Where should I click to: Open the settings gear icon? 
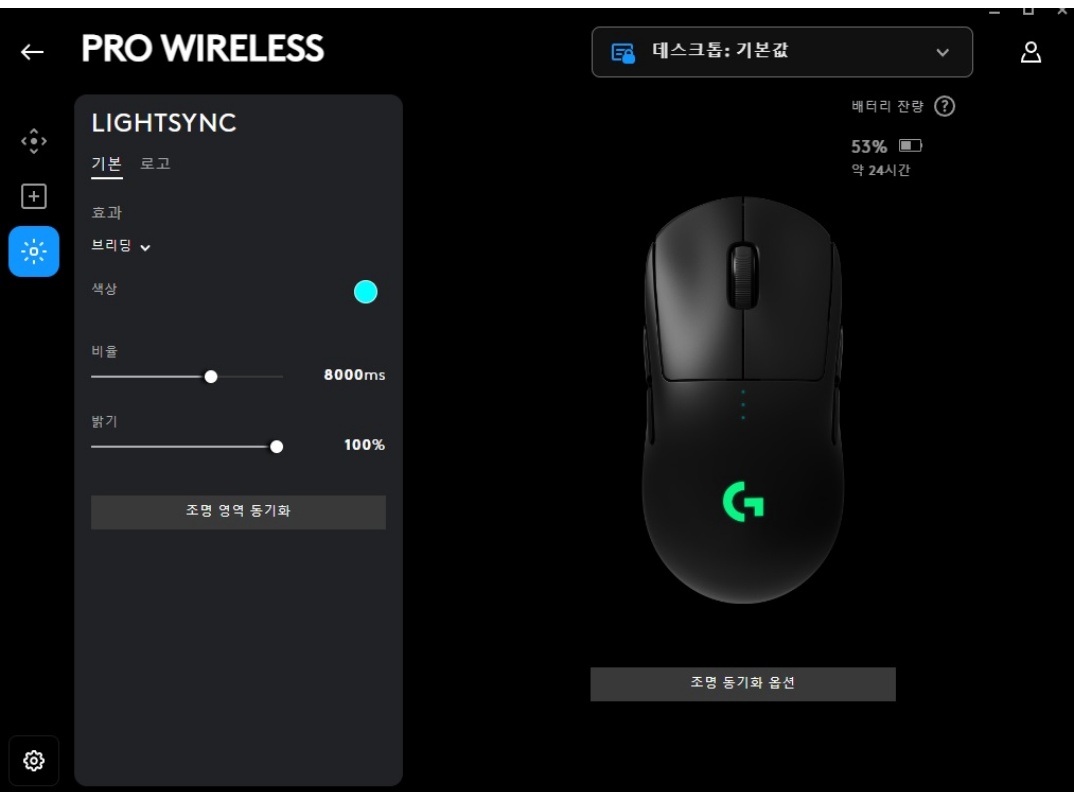pyautogui.click(x=34, y=760)
